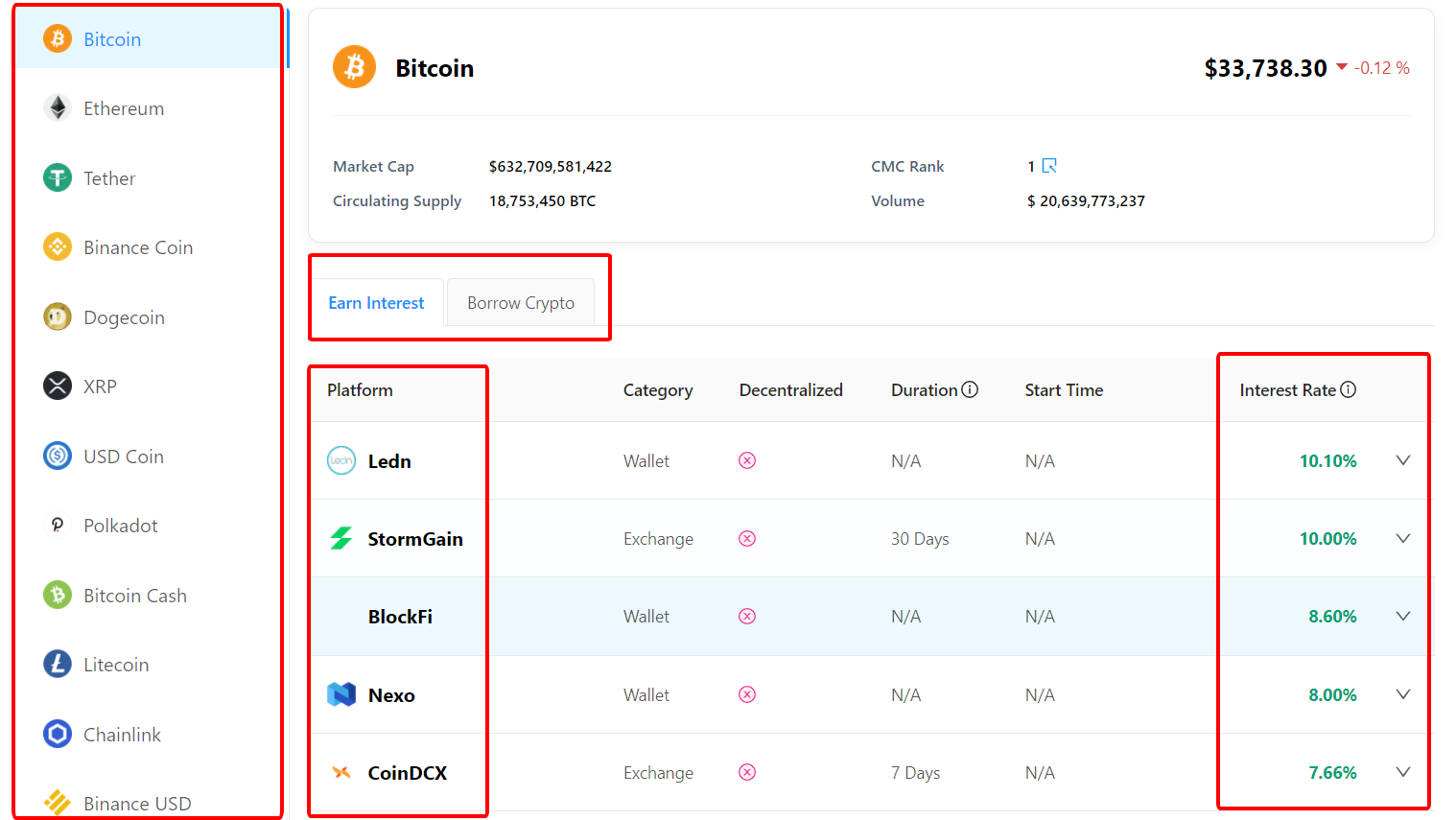Expand the StormGain row chevron
Screen dimensions: 1456x820
pos(1403,538)
